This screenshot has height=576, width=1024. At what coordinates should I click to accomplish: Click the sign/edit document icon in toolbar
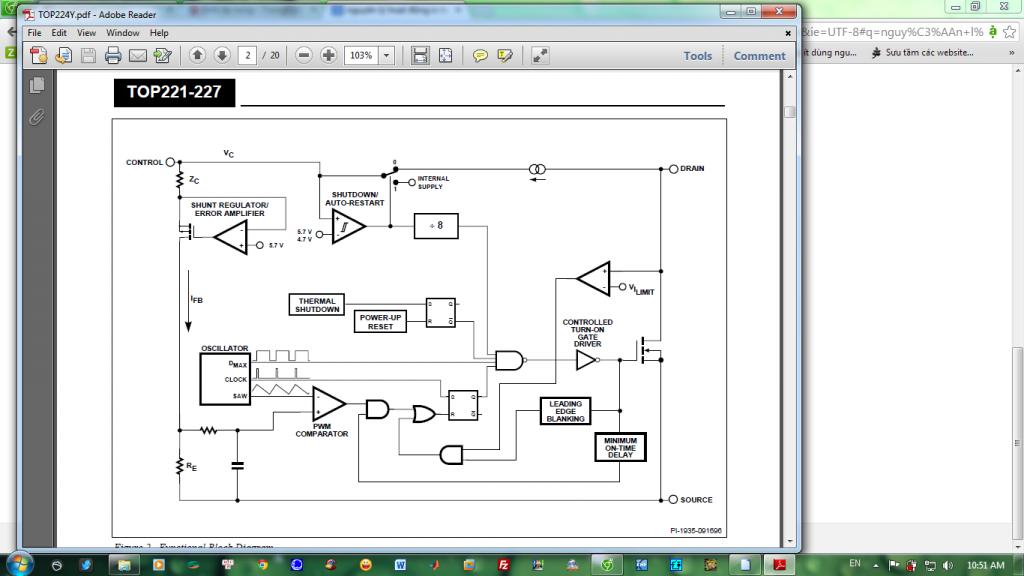click(x=163, y=56)
